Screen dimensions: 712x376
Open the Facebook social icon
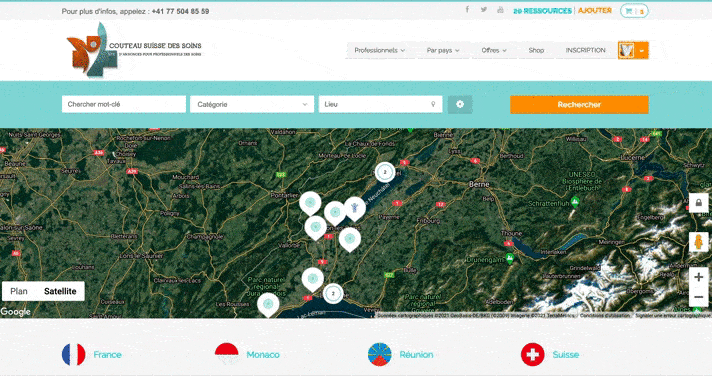(467, 10)
